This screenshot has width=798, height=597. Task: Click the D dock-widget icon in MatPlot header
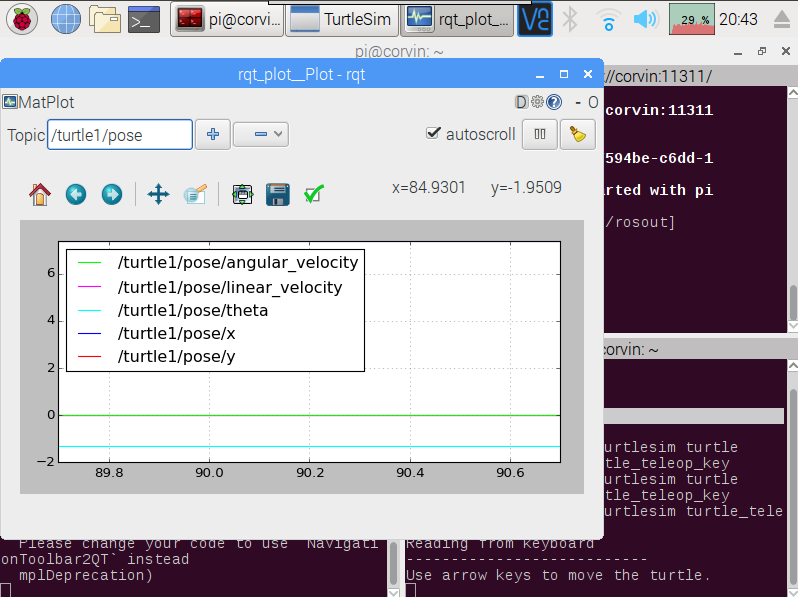click(x=521, y=102)
